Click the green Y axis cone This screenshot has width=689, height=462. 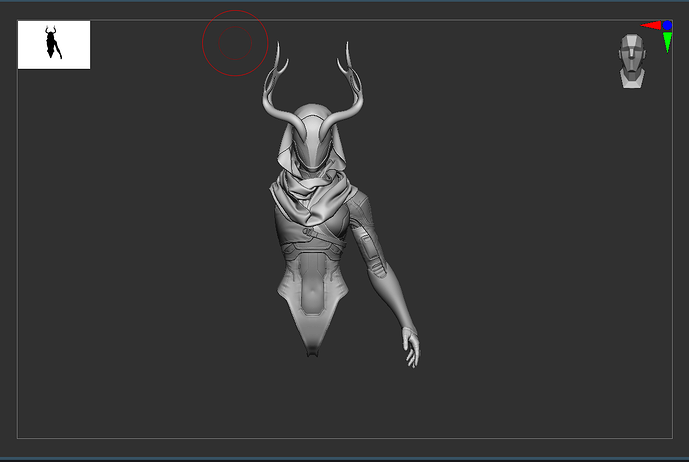pyautogui.click(x=667, y=42)
